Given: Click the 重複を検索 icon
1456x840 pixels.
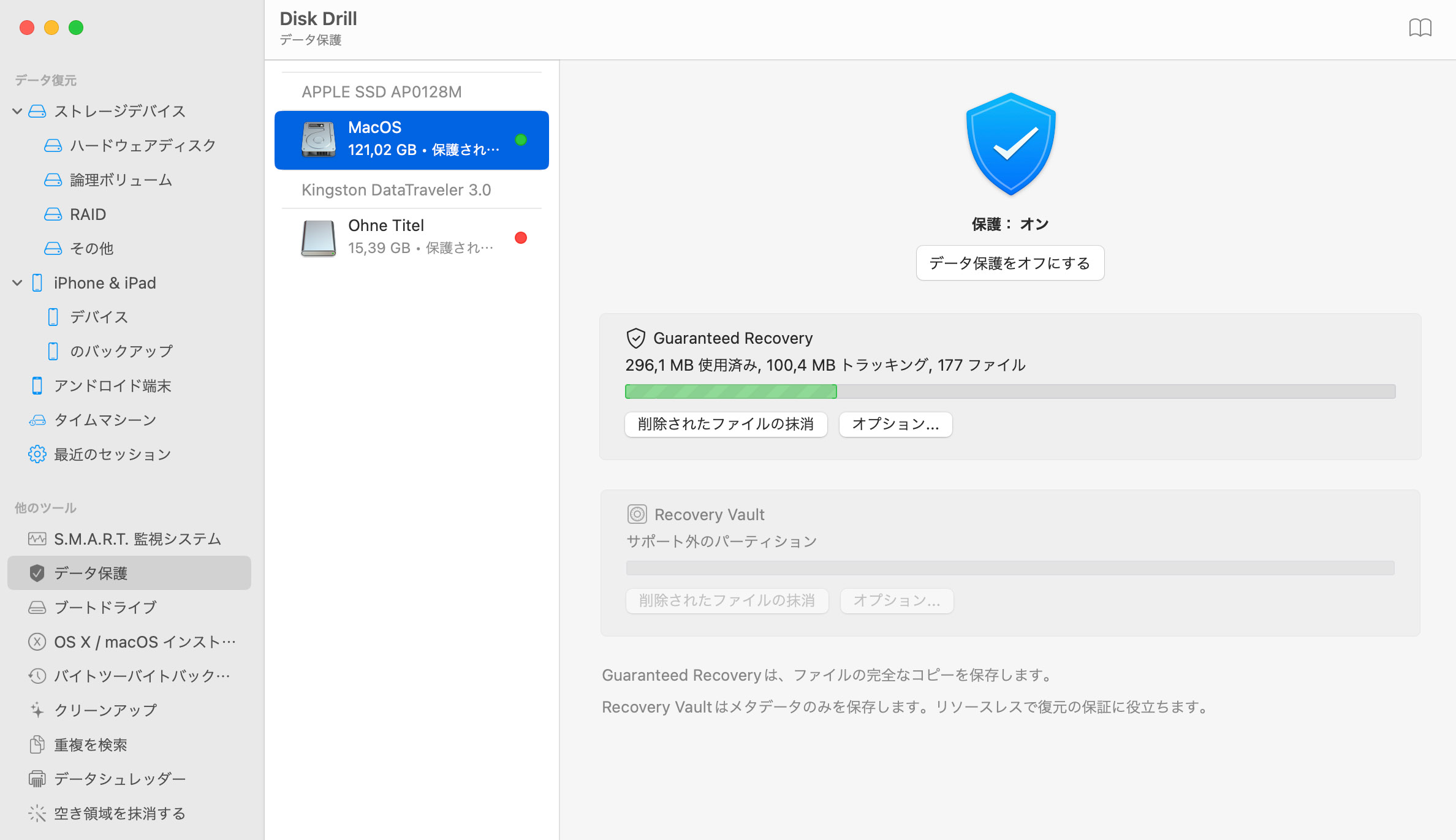Looking at the screenshot, I should click(x=36, y=744).
